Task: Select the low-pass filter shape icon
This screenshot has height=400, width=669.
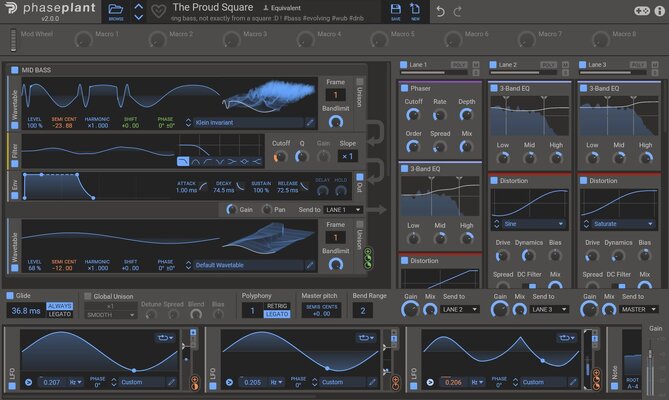Action: (183, 162)
